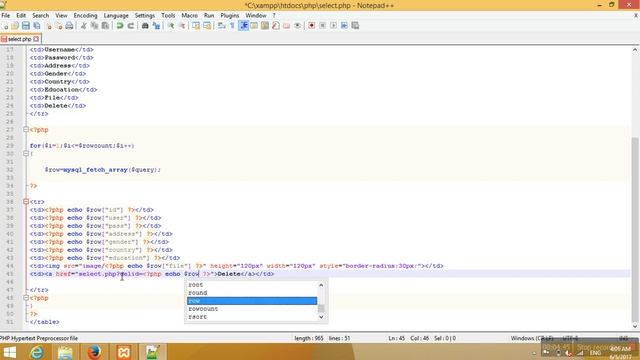Image resolution: width=640 pixels, height=360 pixels.
Task: Click the Redo toolbar icon
Action: pos(131,26)
